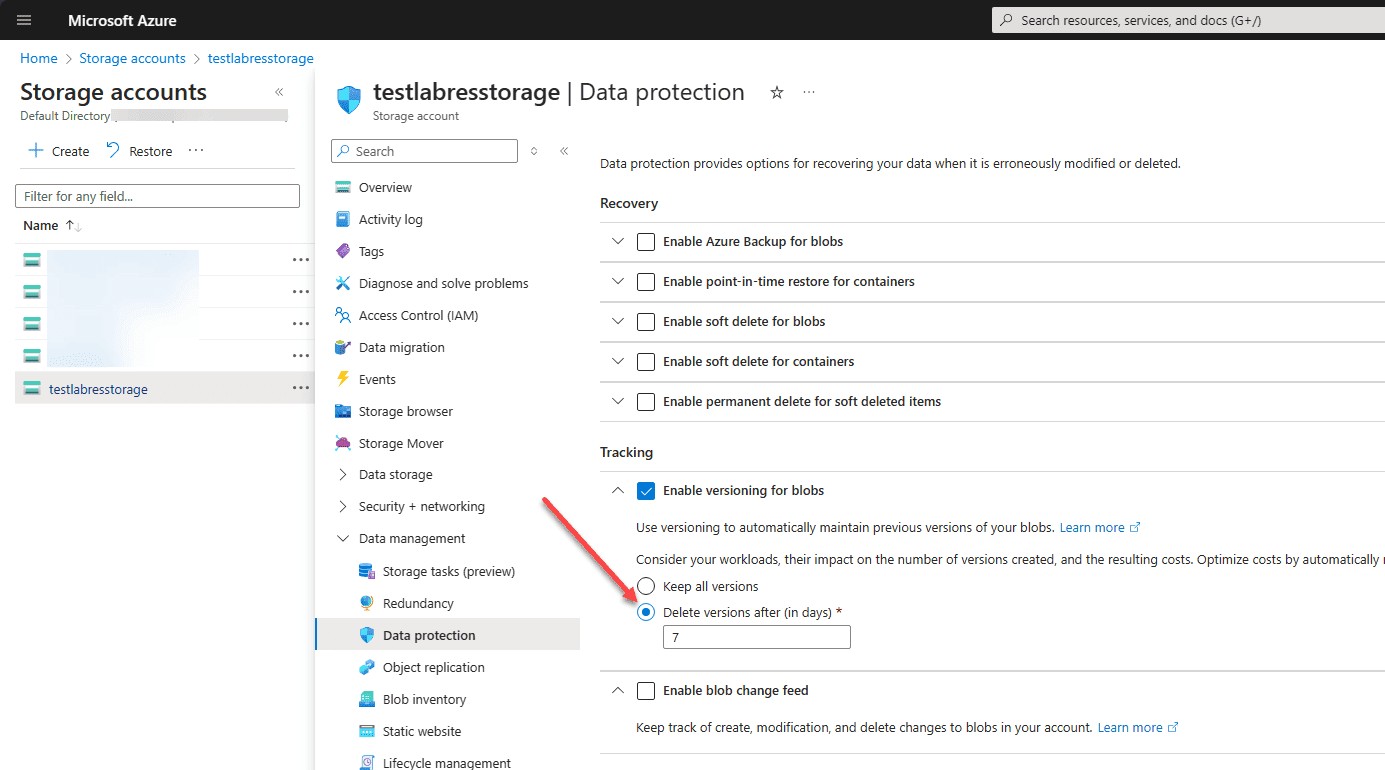
Task: Check Enable soft delete for containers
Action: point(646,361)
